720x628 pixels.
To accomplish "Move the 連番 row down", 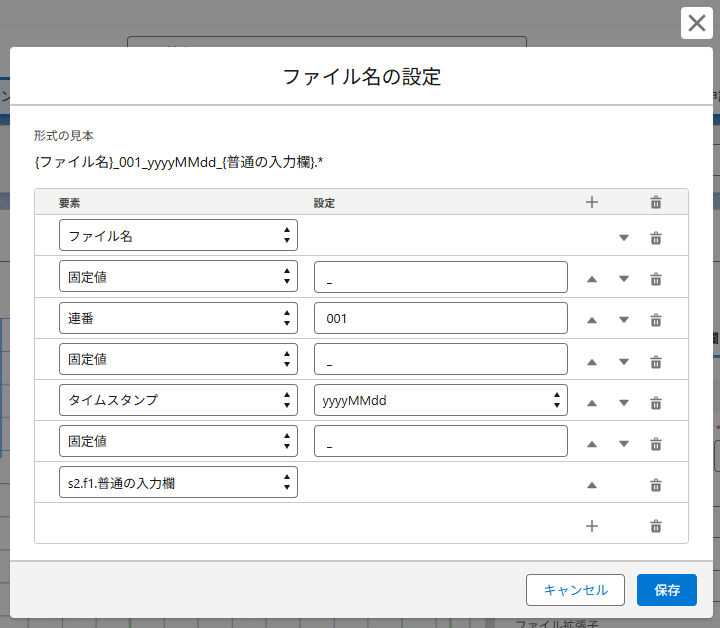I will pos(624,320).
